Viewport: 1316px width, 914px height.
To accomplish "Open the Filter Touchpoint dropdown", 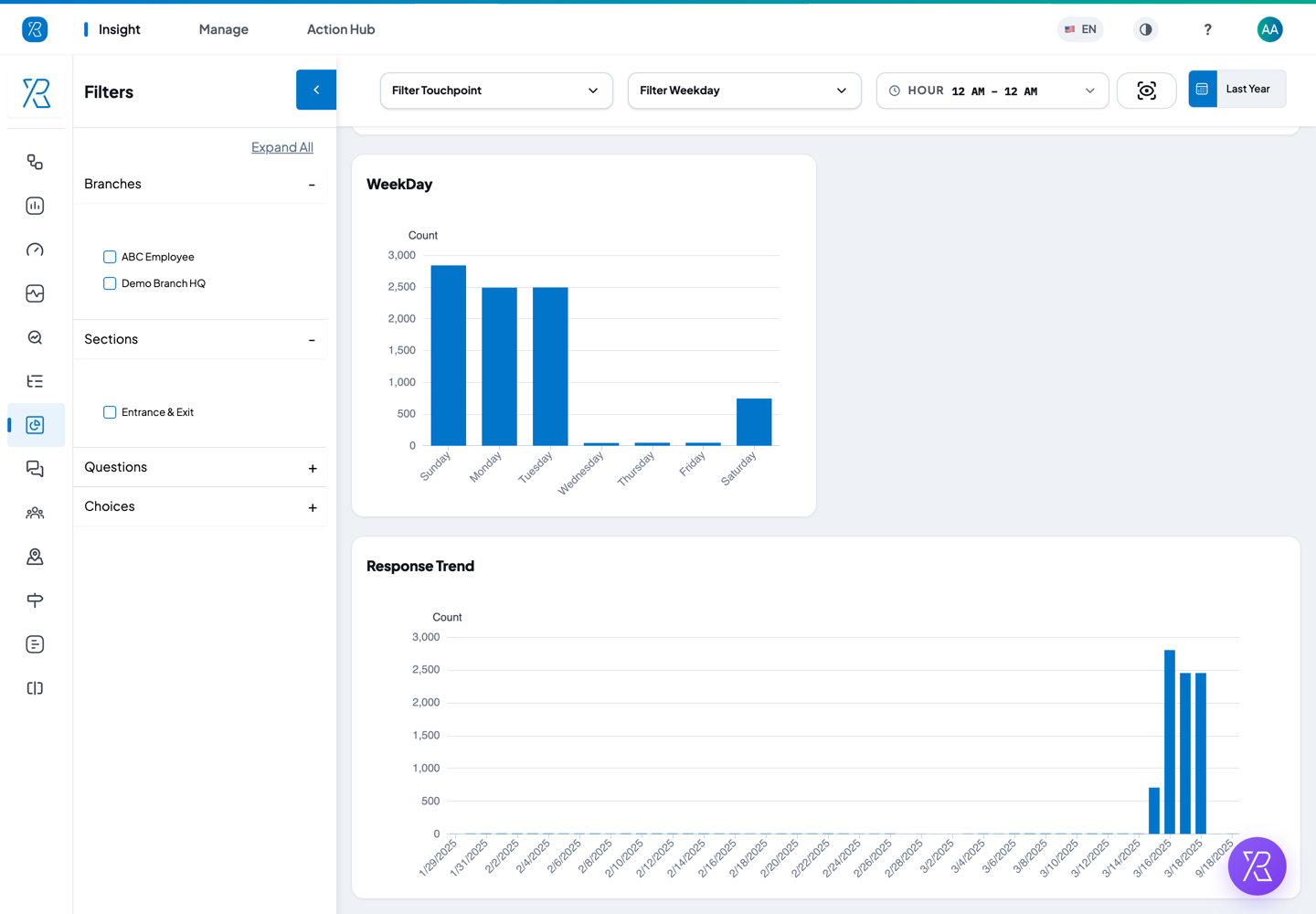I will click(496, 90).
